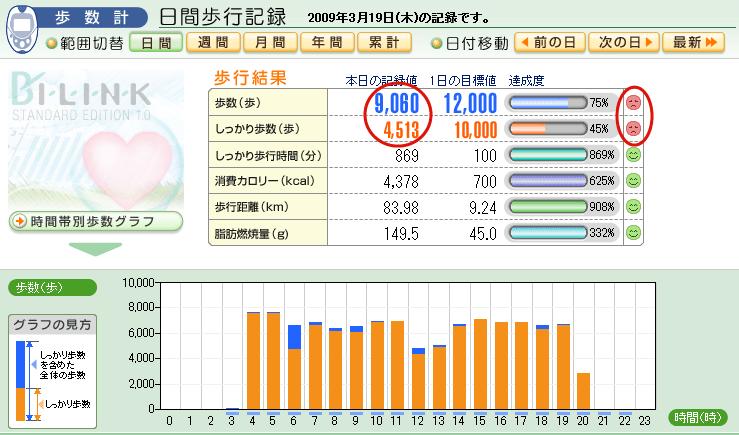
Task: Click the 歩行結果 section heading
Action: (x=250, y=78)
